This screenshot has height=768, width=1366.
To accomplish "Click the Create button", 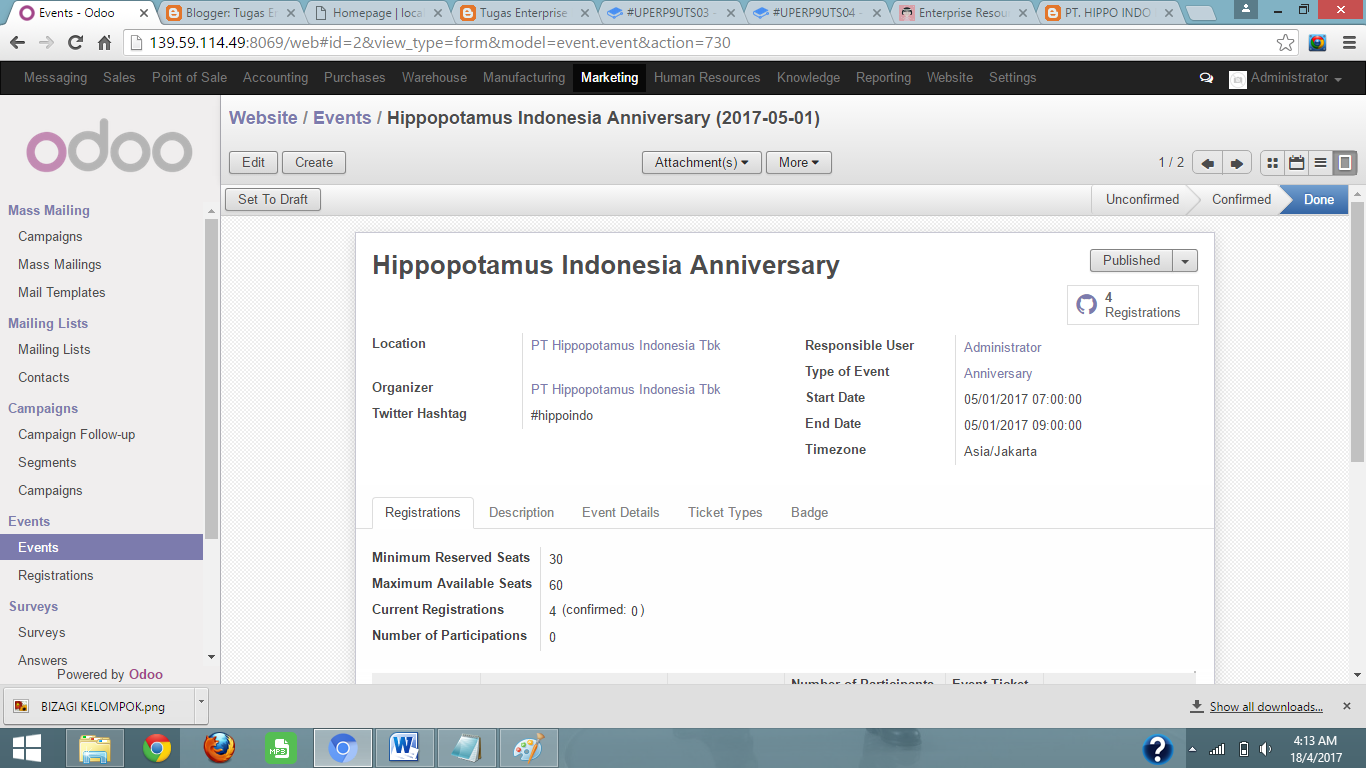I will tap(314, 163).
